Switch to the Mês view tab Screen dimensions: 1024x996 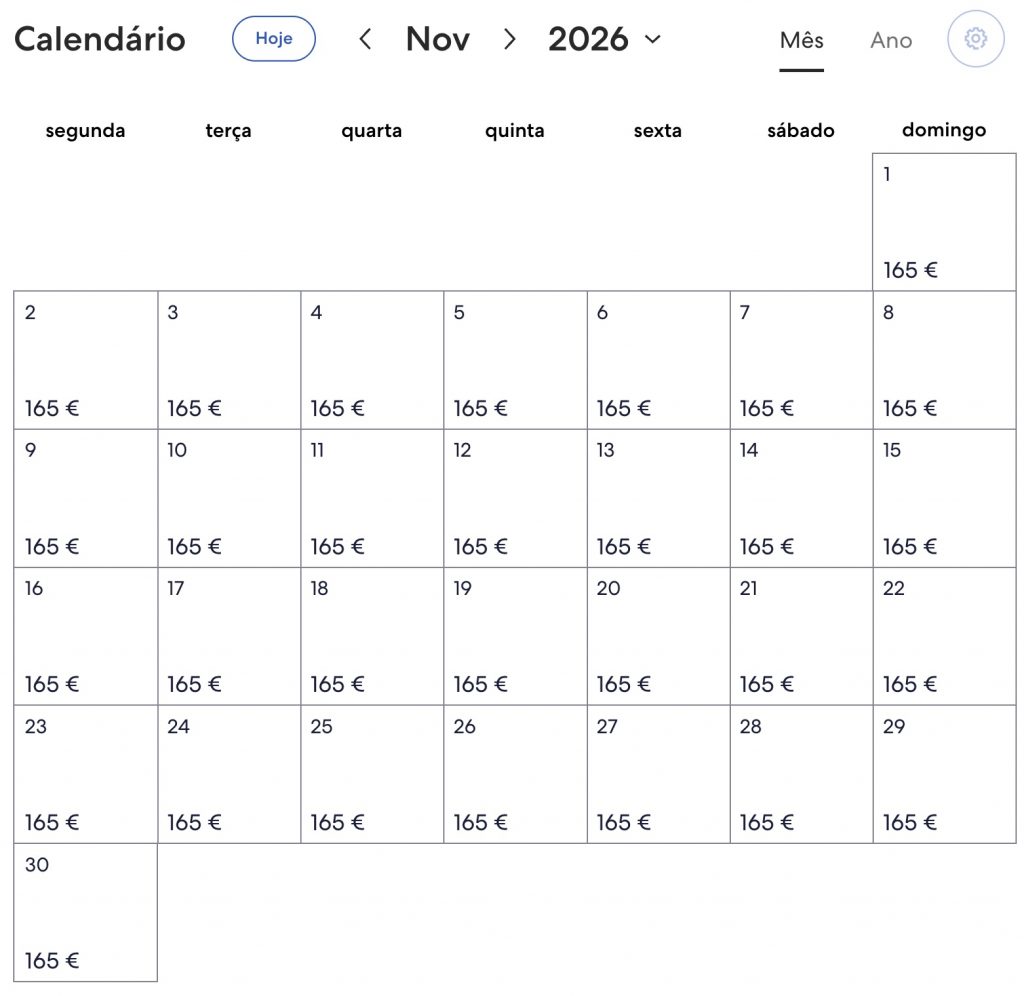pyautogui.click(x=801, y=40)
